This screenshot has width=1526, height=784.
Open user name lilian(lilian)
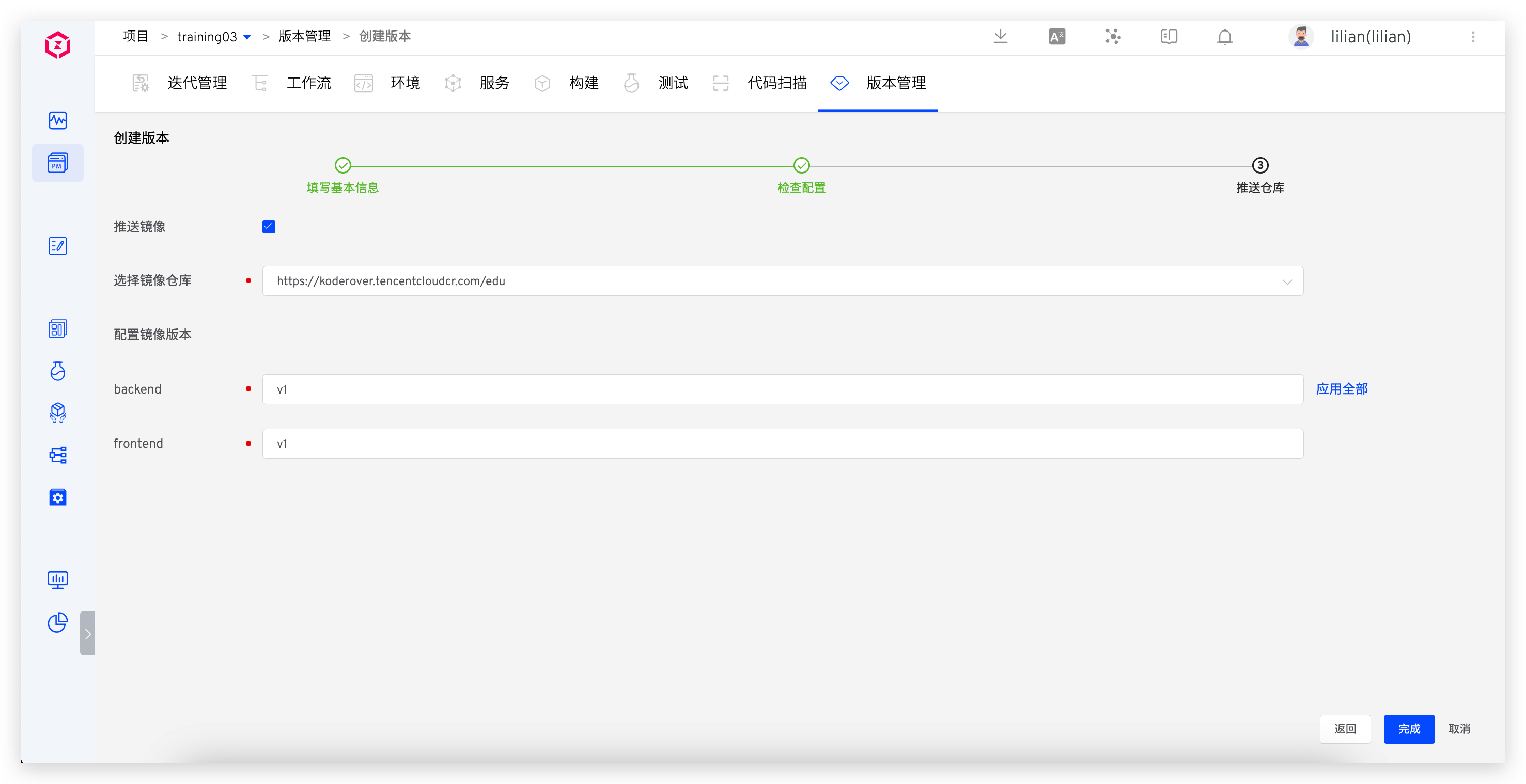1370,37
